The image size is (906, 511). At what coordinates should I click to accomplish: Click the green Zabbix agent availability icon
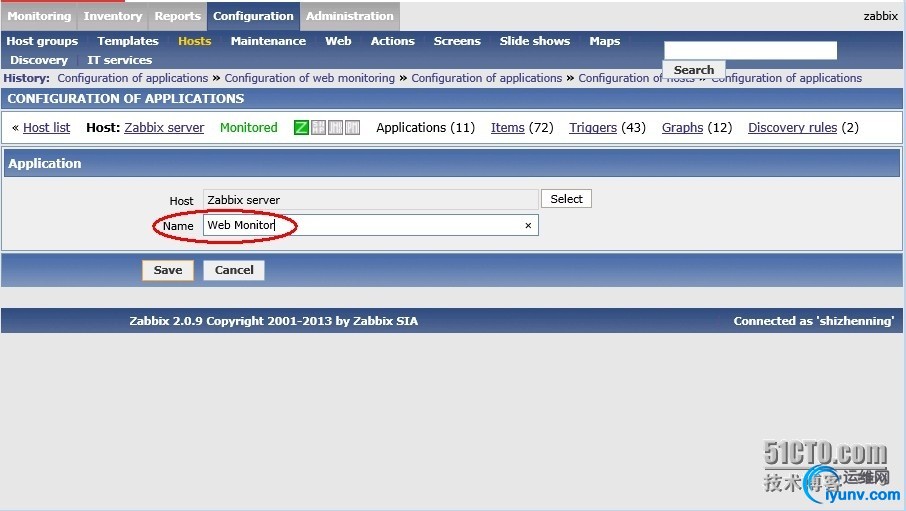coord(301,127)
